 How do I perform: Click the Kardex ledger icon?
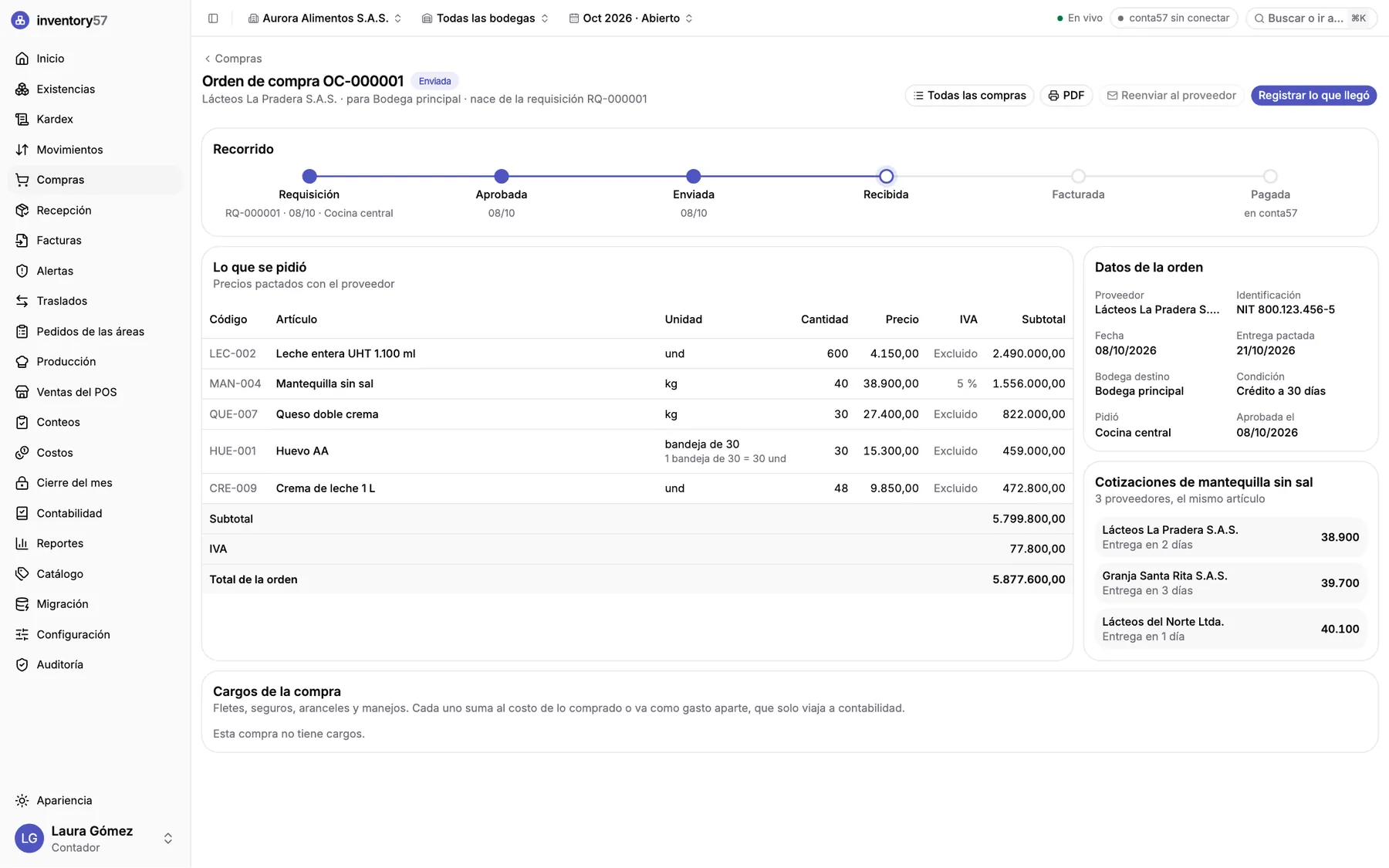click(22, 119)
